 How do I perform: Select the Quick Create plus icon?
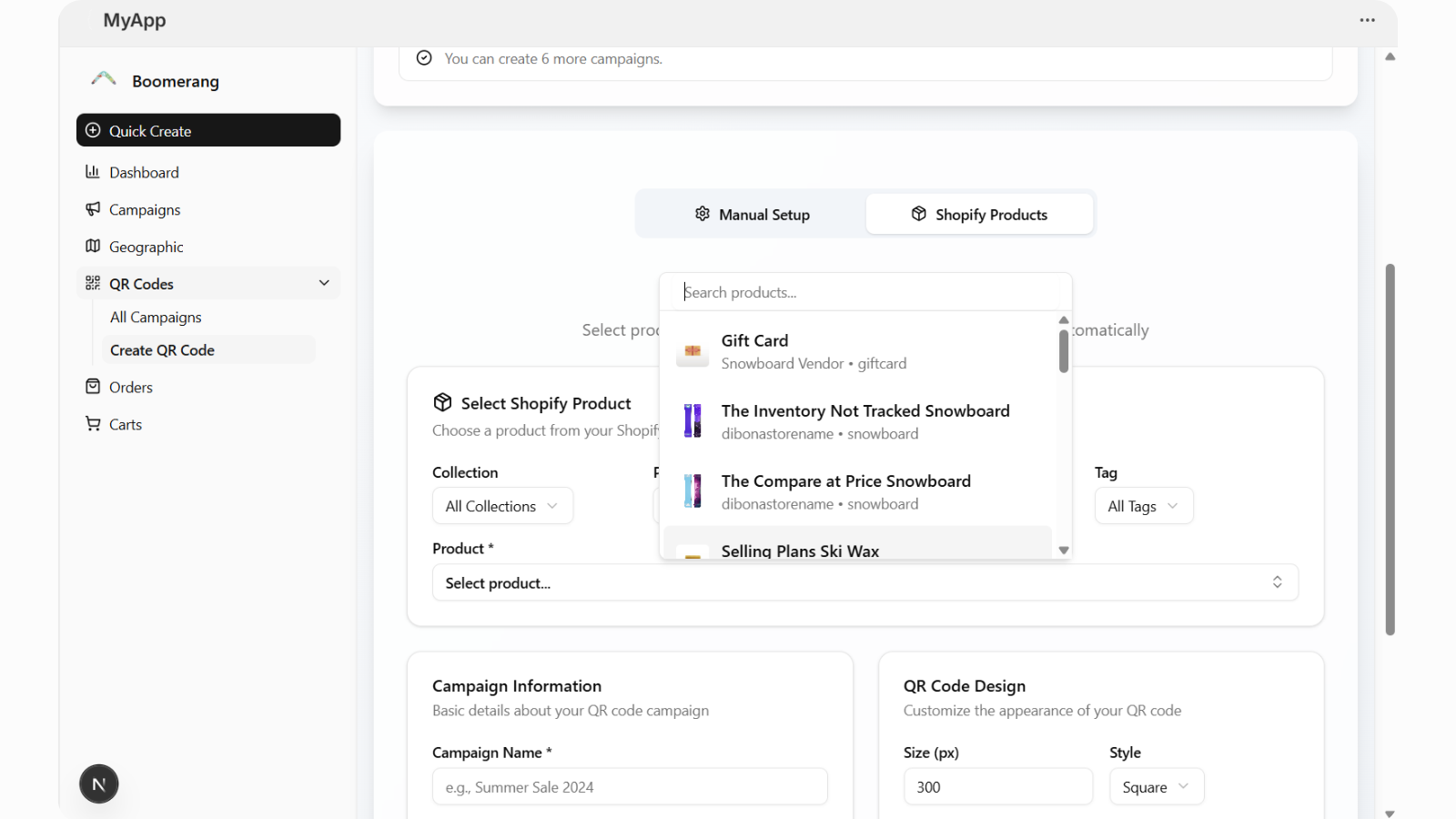[92, 130]
